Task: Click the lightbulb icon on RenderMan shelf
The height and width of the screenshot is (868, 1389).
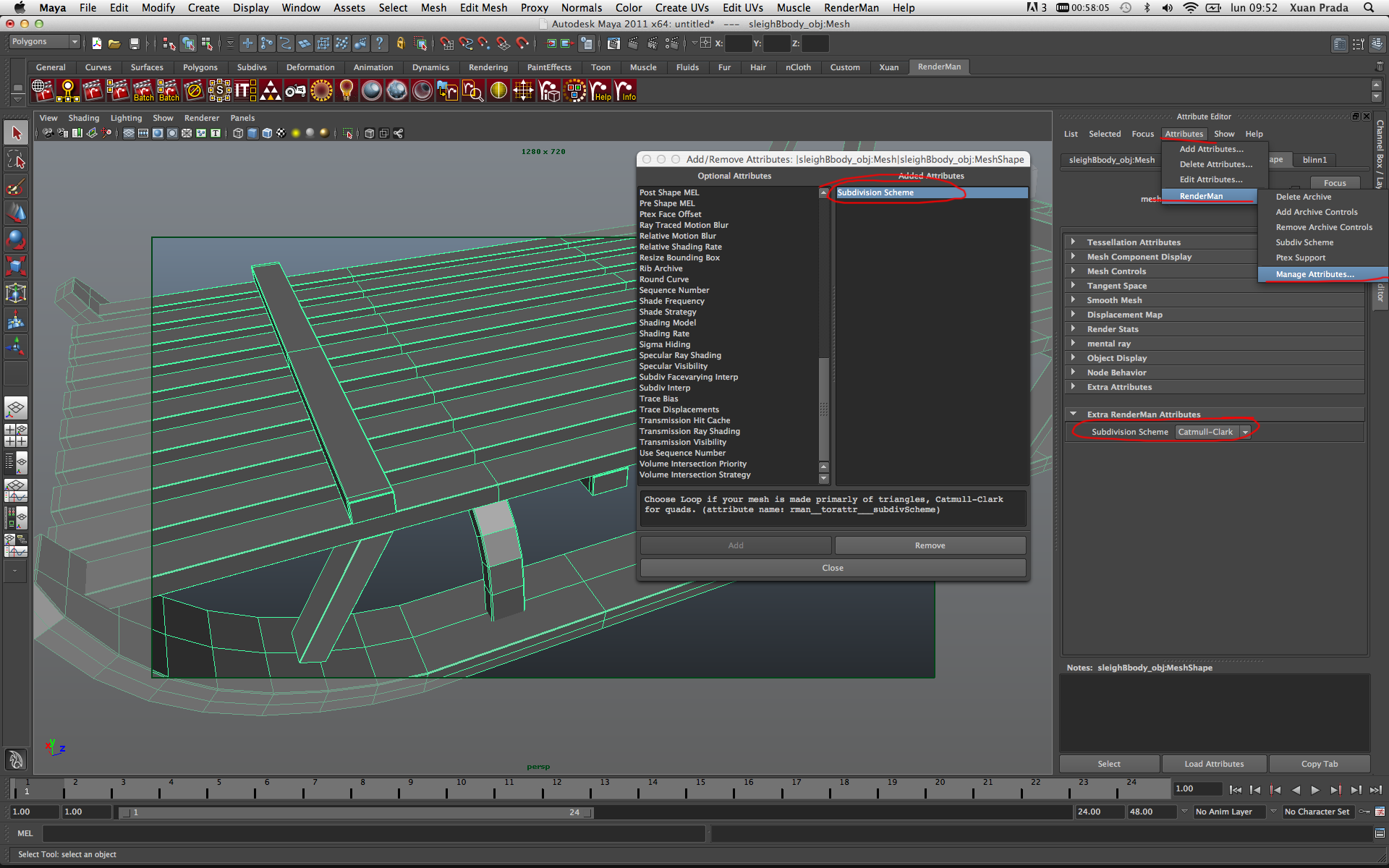Action: [x=347, y=90]
